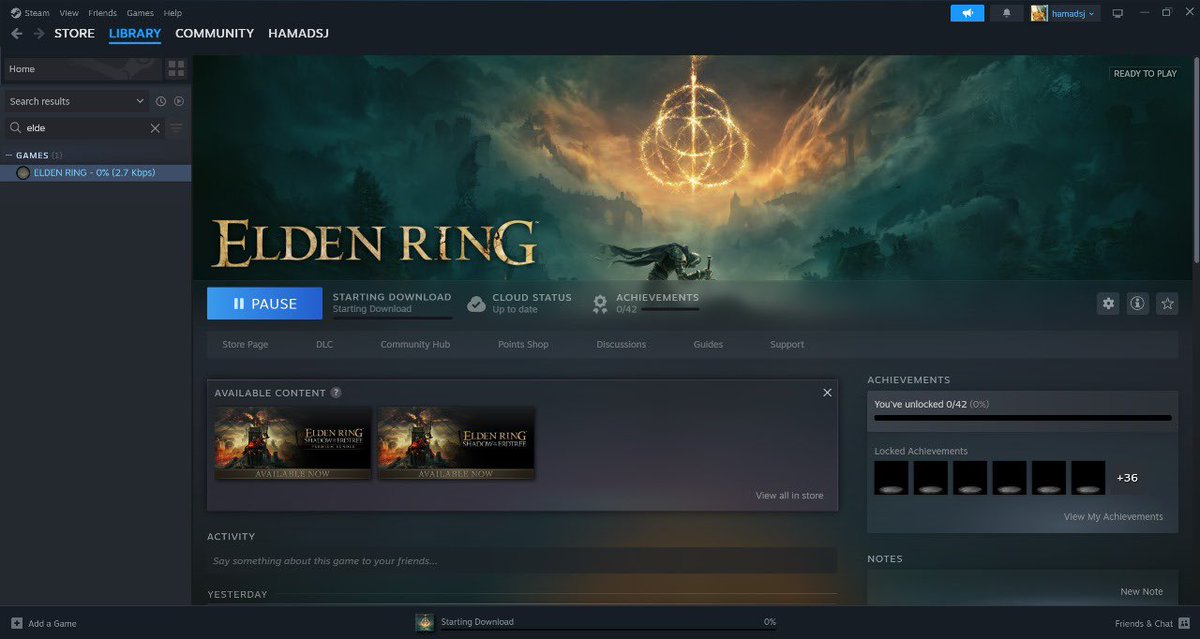Open Shadow of the Erdtree Premium Bundle thumbnail
Viewport: 1200px width, 639px height.
coord(293,442)
